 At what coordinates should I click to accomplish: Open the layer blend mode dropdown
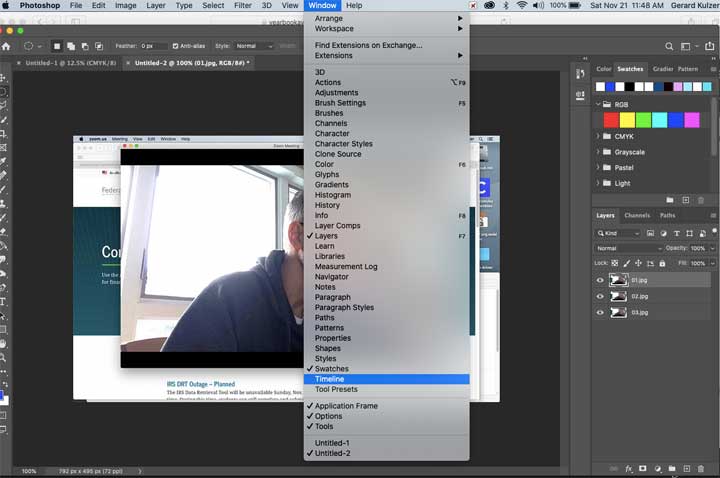[628, 248]
